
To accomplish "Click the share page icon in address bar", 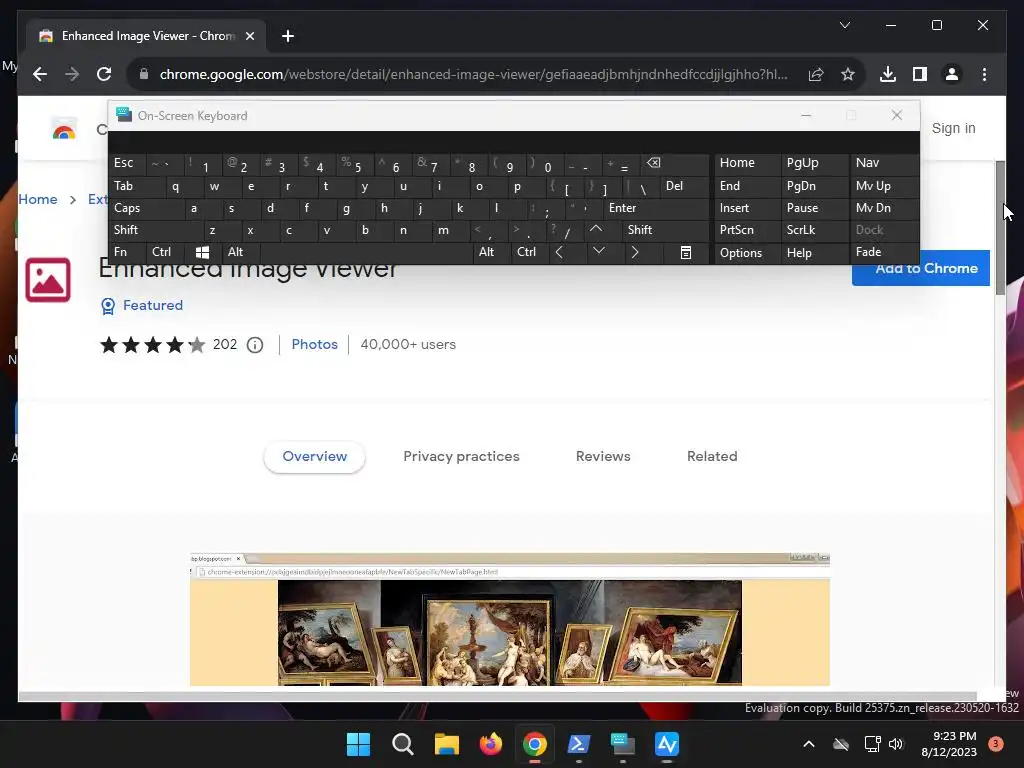I will point(816,74).
